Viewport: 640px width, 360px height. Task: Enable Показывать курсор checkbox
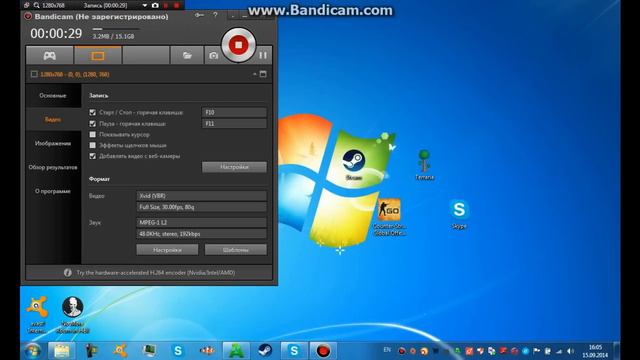click(93, 134)
